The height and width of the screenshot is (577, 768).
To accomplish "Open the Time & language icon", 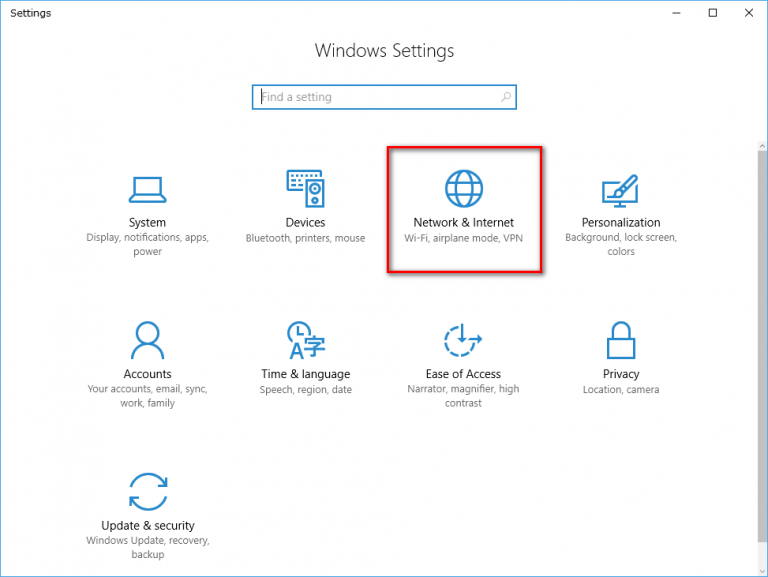I will coord(306,340).
